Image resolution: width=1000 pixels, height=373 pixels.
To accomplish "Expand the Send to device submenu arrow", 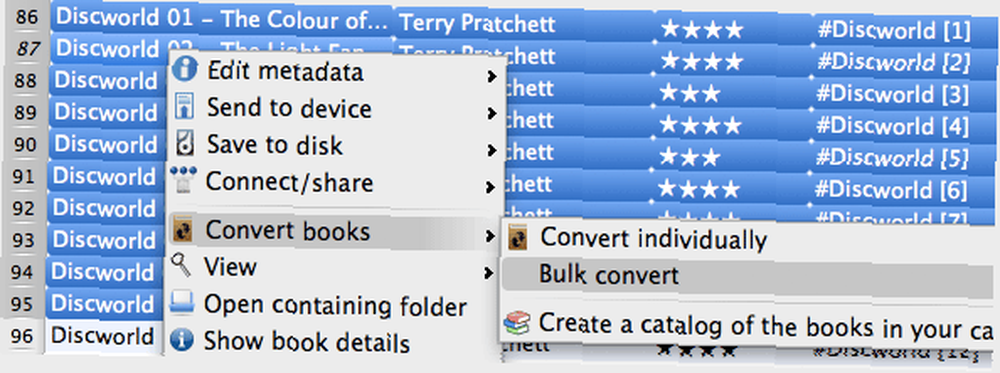I will [490, 114].
